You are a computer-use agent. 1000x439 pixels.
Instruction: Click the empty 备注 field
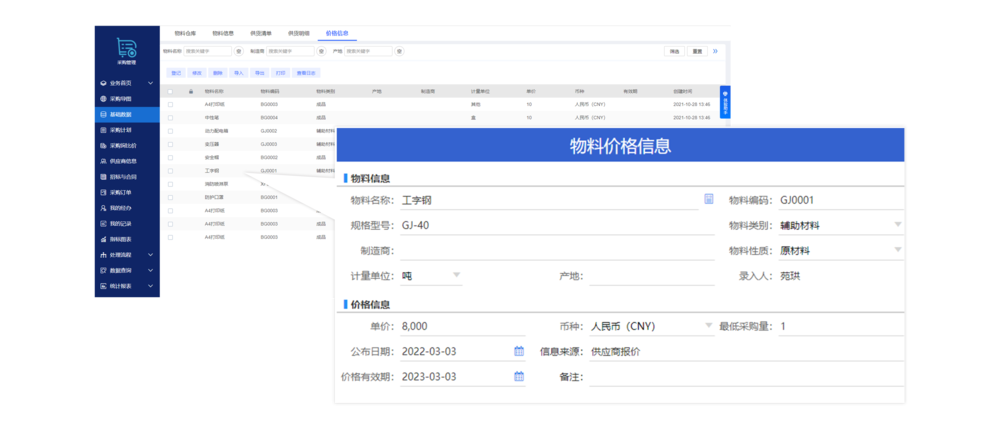[747, 376]
